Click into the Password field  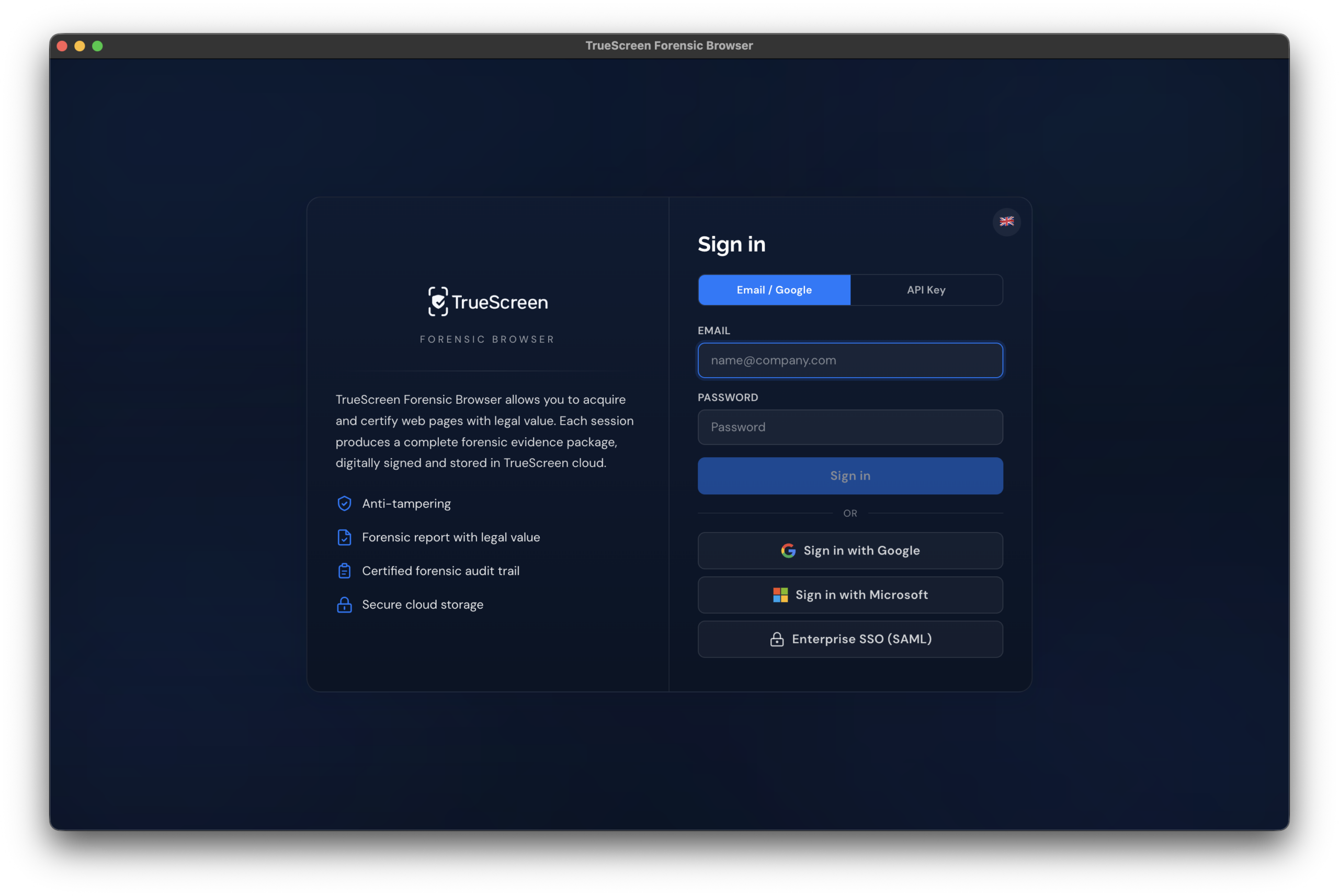coord(849,427)
